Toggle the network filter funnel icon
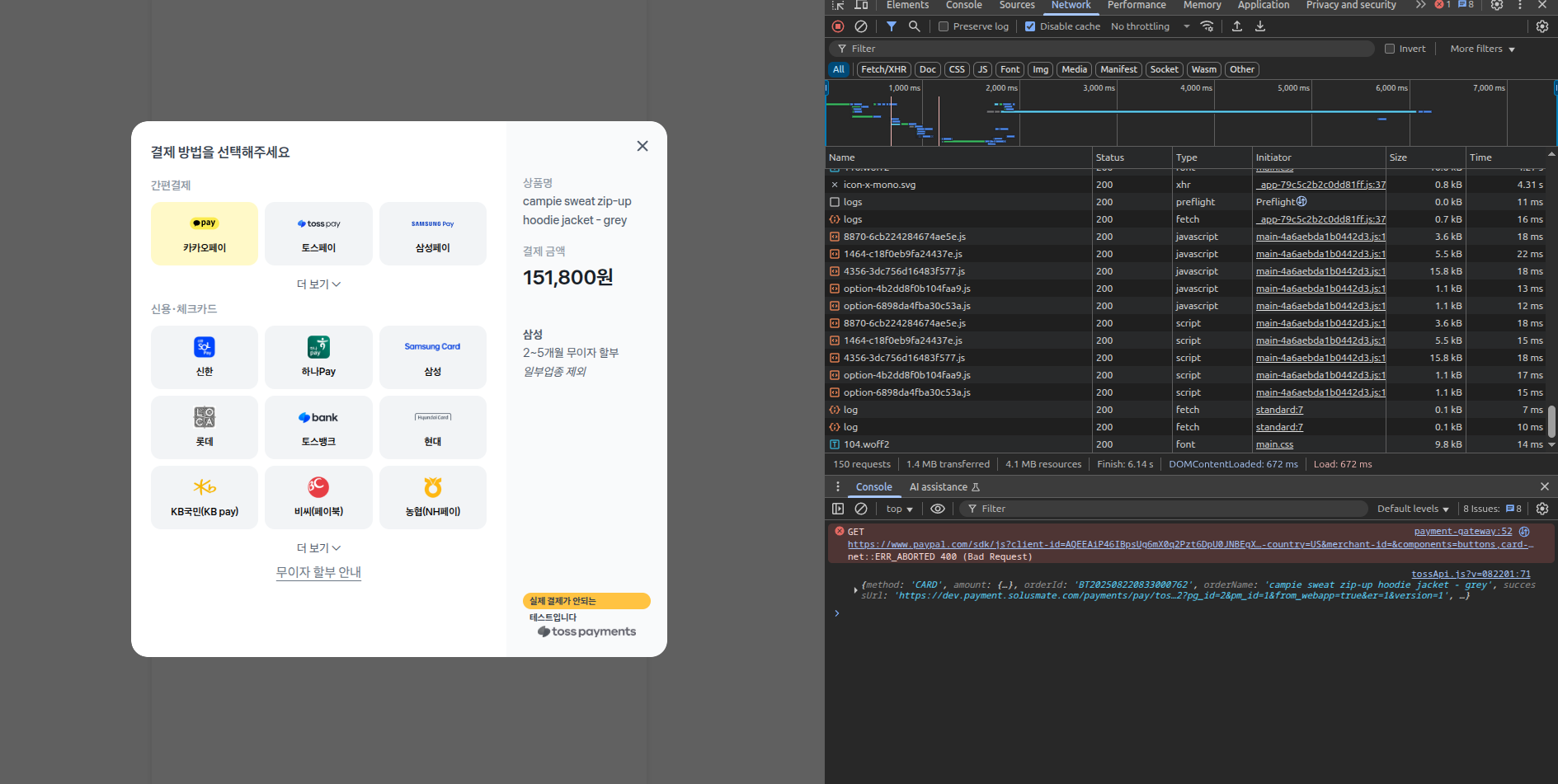The image size is (1558, 784). (x=892, y=26)
